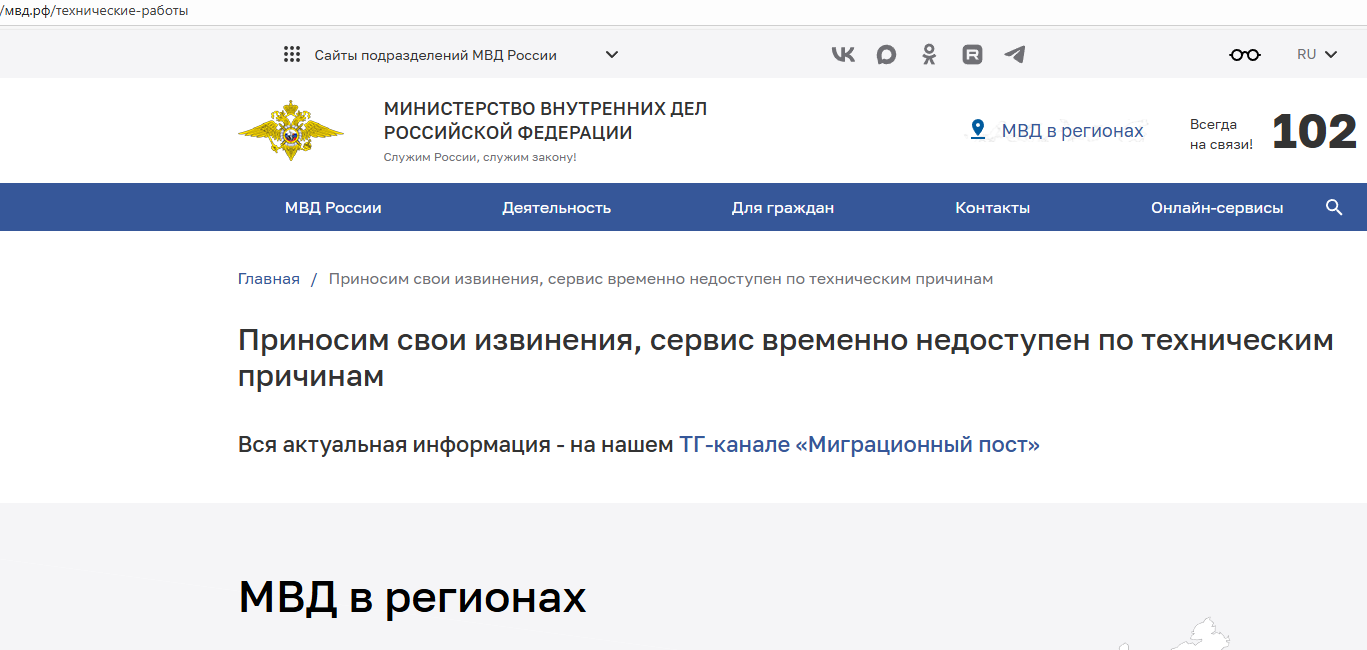1367x650 pixels.
Task: Follow the 'ТГ-канале «Миграционный пост»' link
Action: coord(859,445)
